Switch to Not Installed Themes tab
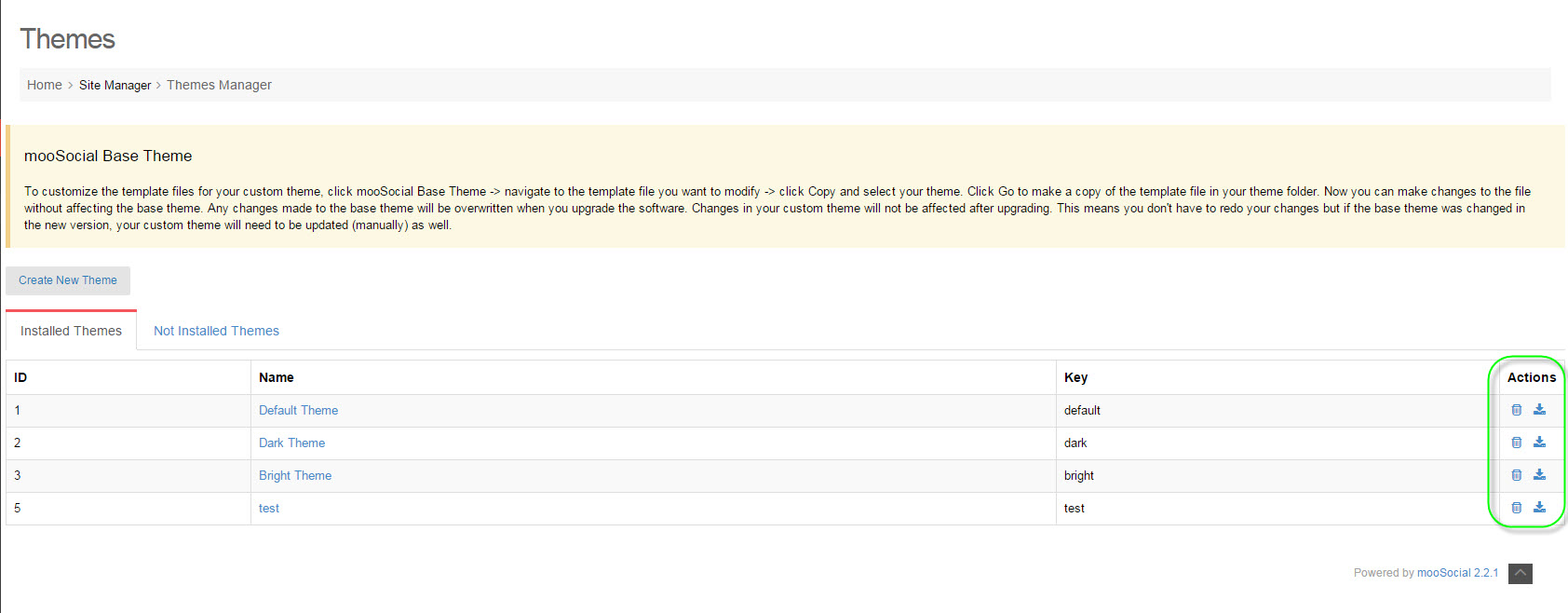The width and height of the screenshot is (1568, 613). click(216, 331)
